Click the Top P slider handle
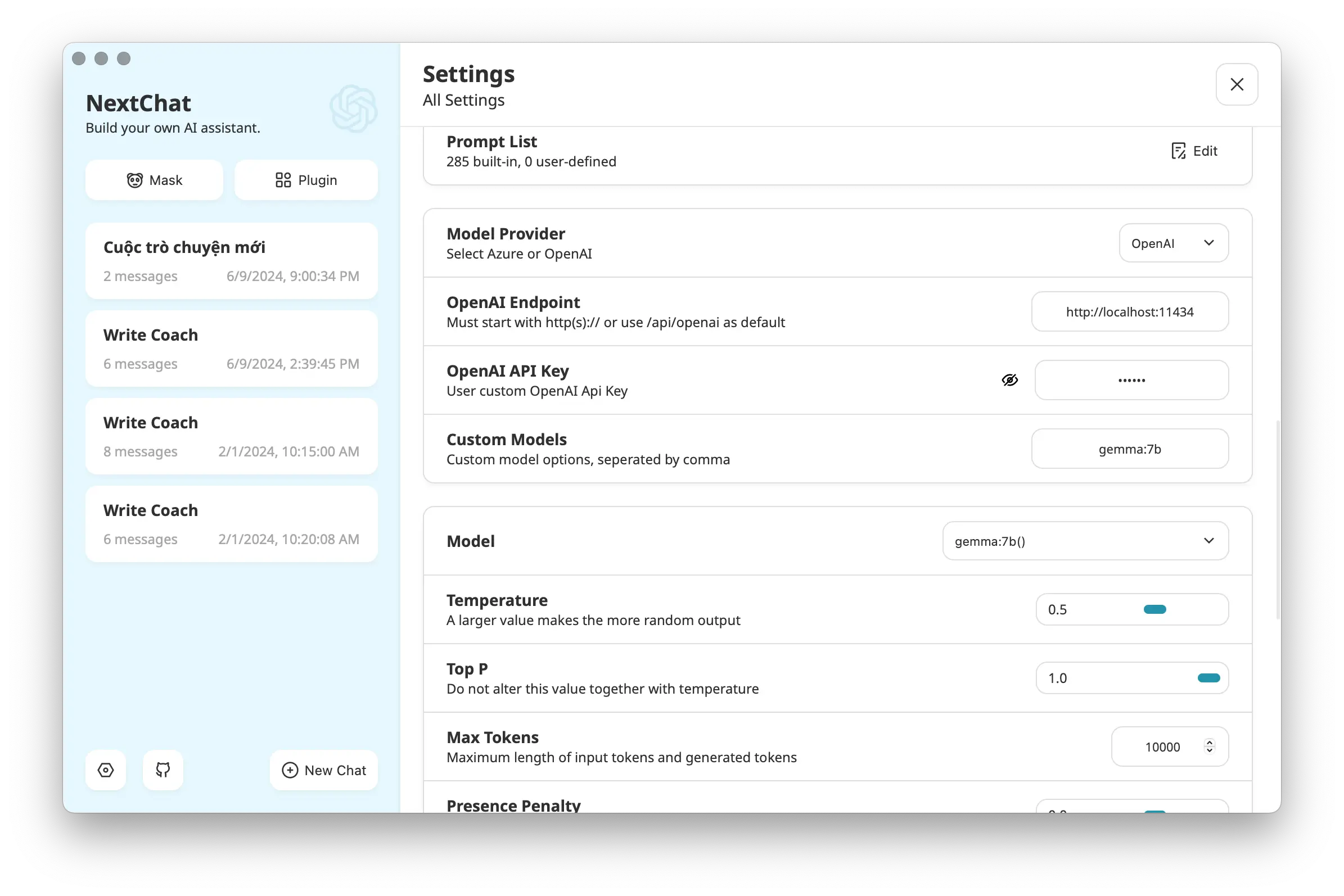The height and width of the screenshot is (896, 1344). [1208, 678]
